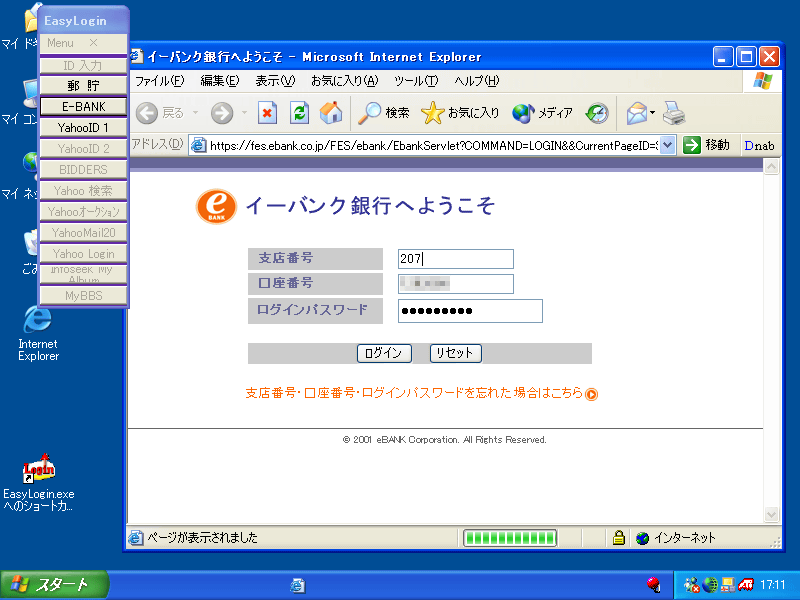Open the ファイル(F) menu
The width and height of the screenshot is (800, 600).
click(159, 81)
